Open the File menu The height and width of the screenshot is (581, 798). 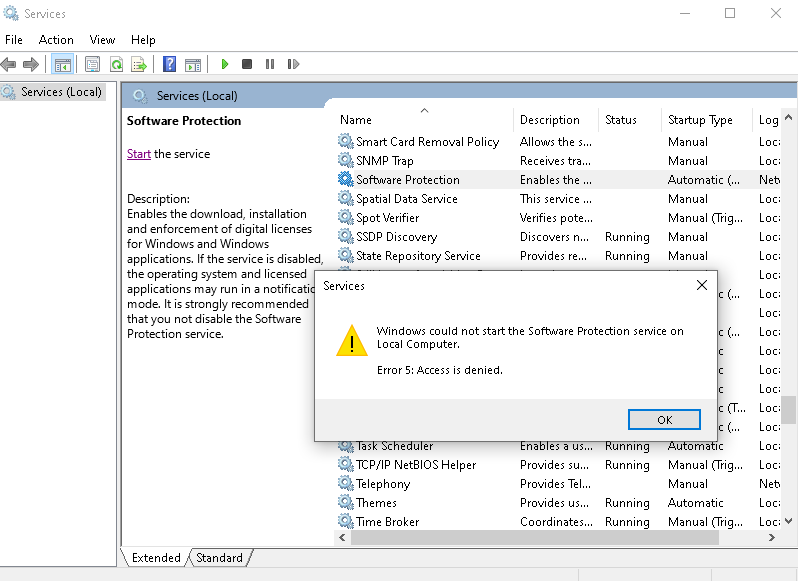click(x=14, y=40)
